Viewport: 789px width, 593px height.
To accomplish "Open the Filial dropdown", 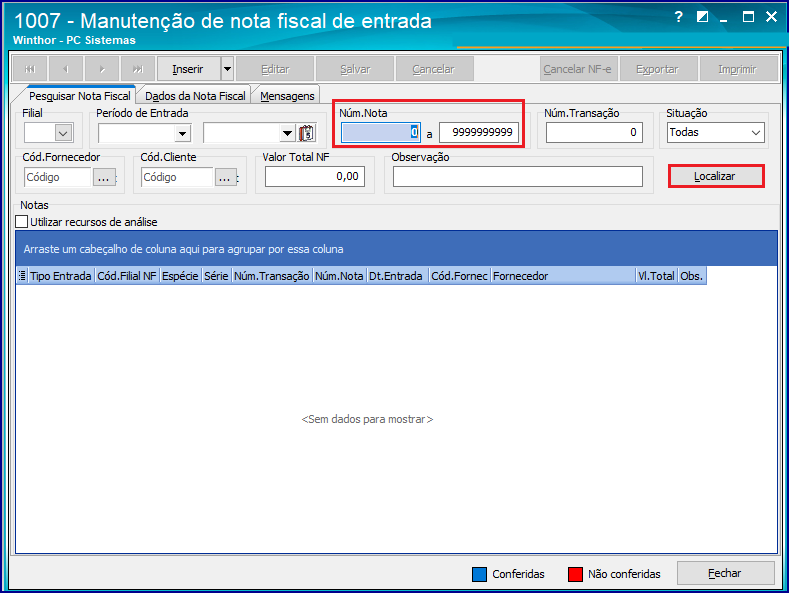I will pos(63,133).
